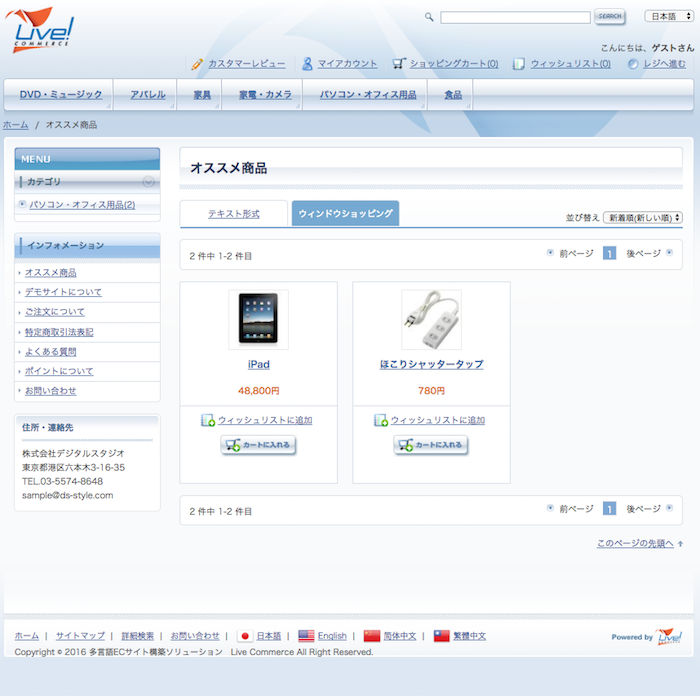This screenshot has height=700, width=700.
Task: Click the Taiwan flag icon for 繁體中文
Action: [441, 635]
